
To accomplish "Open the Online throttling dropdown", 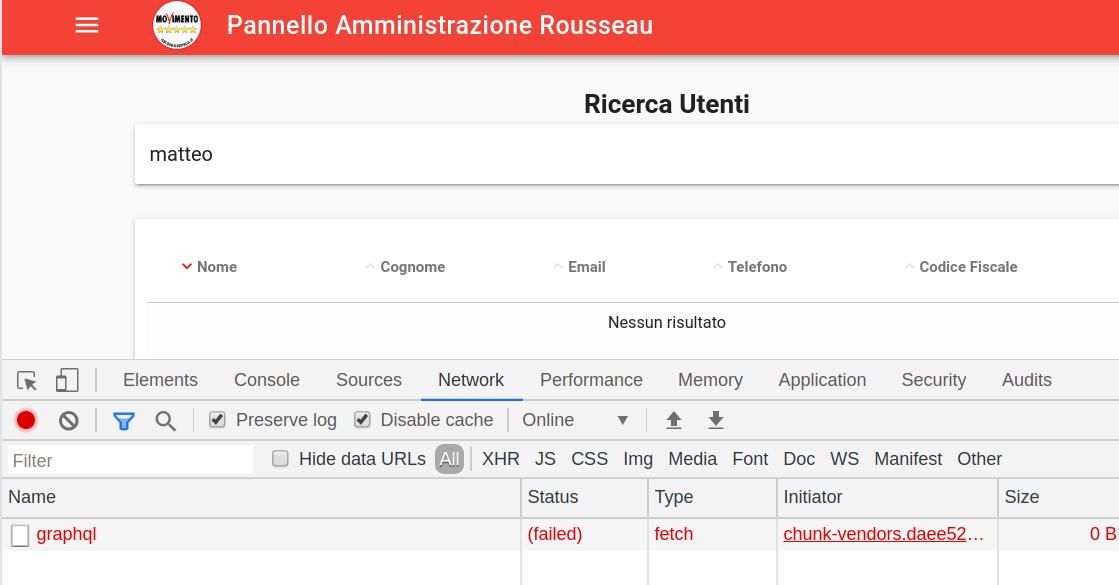I will click(575, 419).
